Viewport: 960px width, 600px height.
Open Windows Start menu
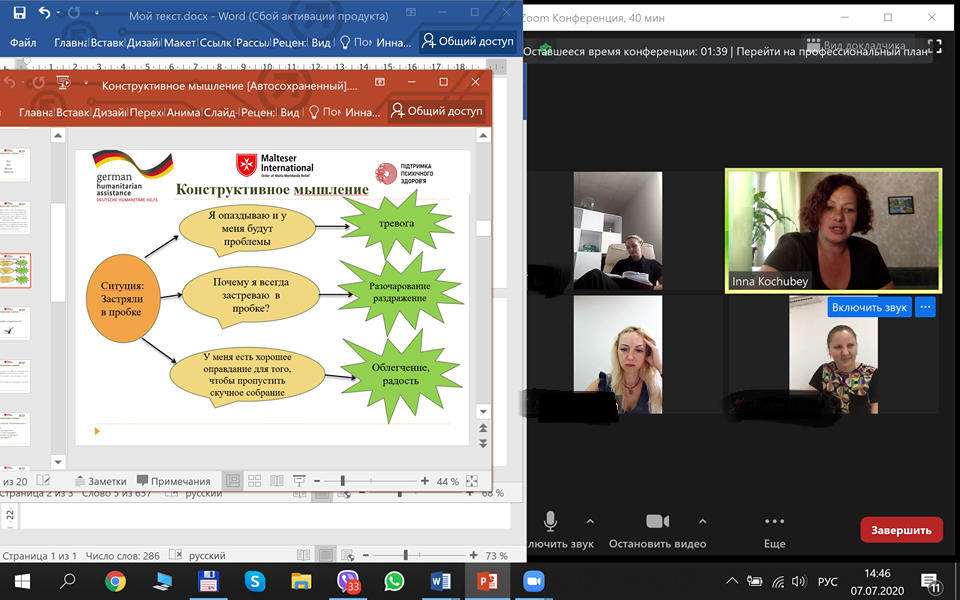(x=22, y=581)
